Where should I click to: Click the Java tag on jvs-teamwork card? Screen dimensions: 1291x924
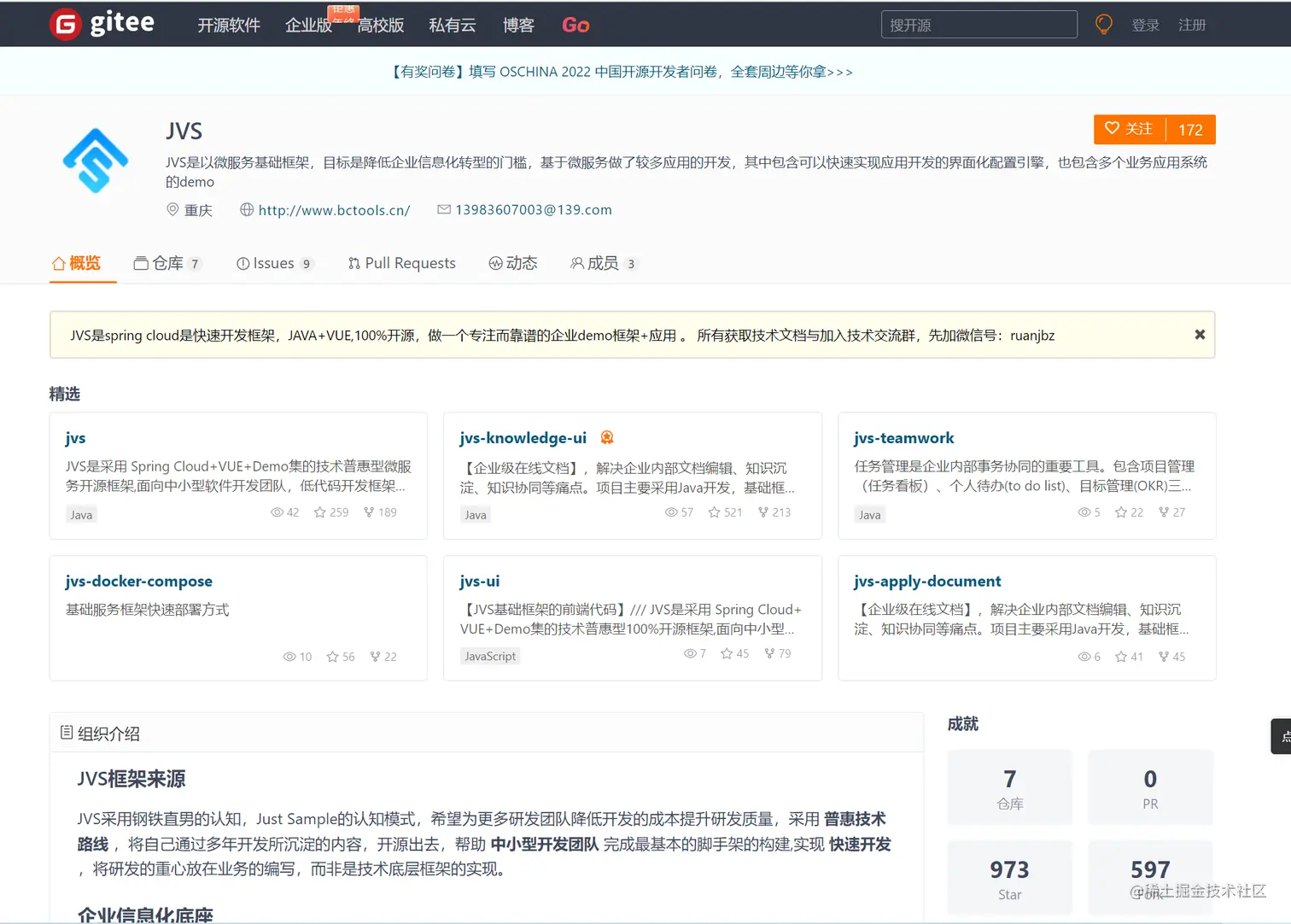tap(870, 514)
